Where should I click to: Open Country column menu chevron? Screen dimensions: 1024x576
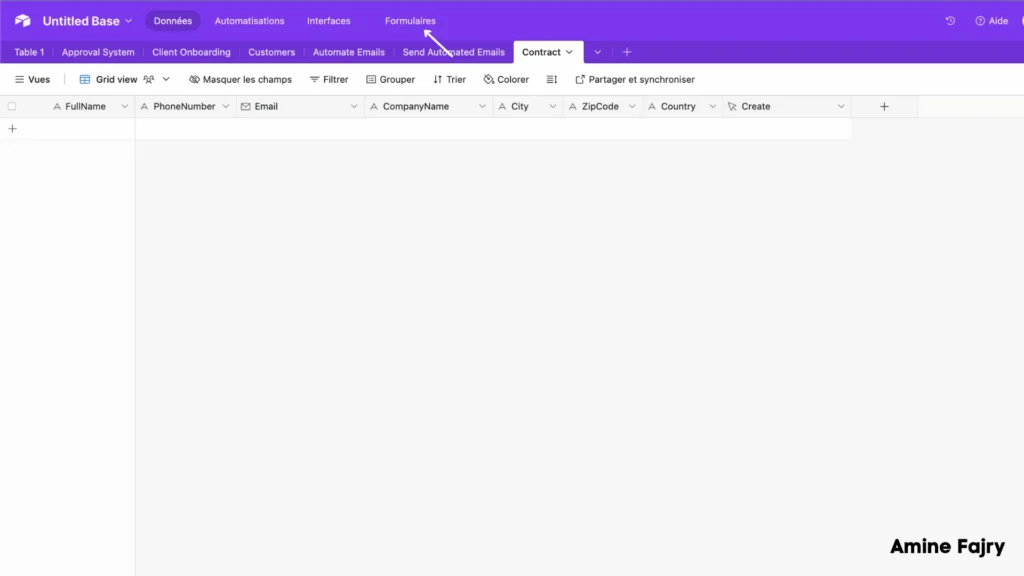712,106
